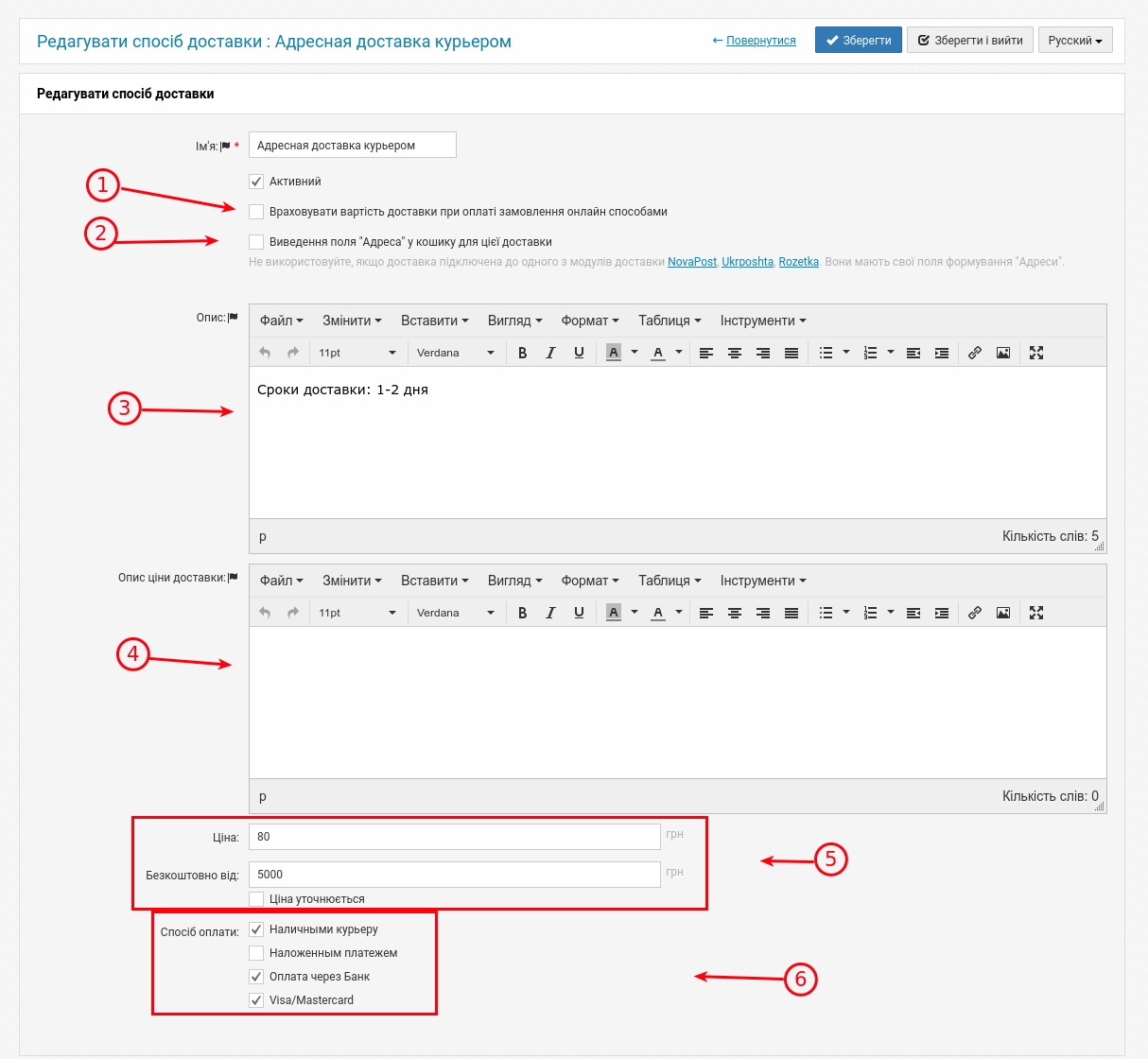Align center in the Опис editor
Image resolution: width=1148 pixels, height=1059 pixels.
click(735, 353)
